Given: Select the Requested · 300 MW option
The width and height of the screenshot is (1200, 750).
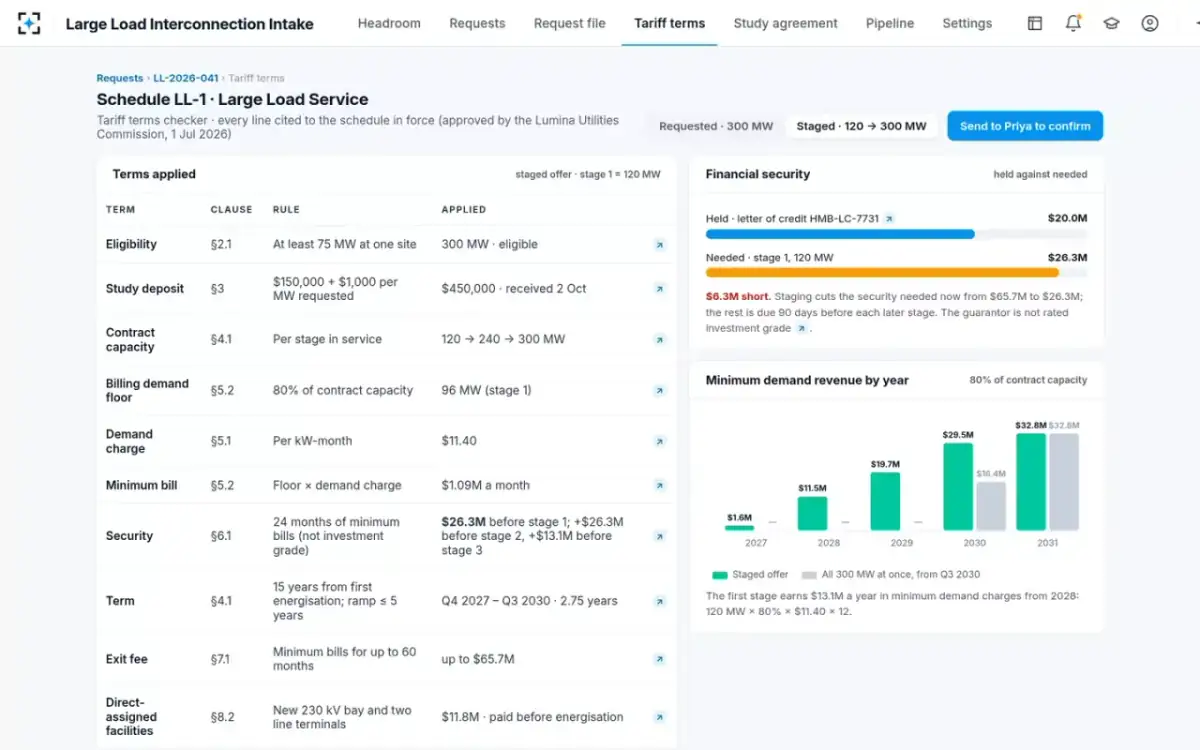Looking at the screenshot, I should (x=716, y=126).
